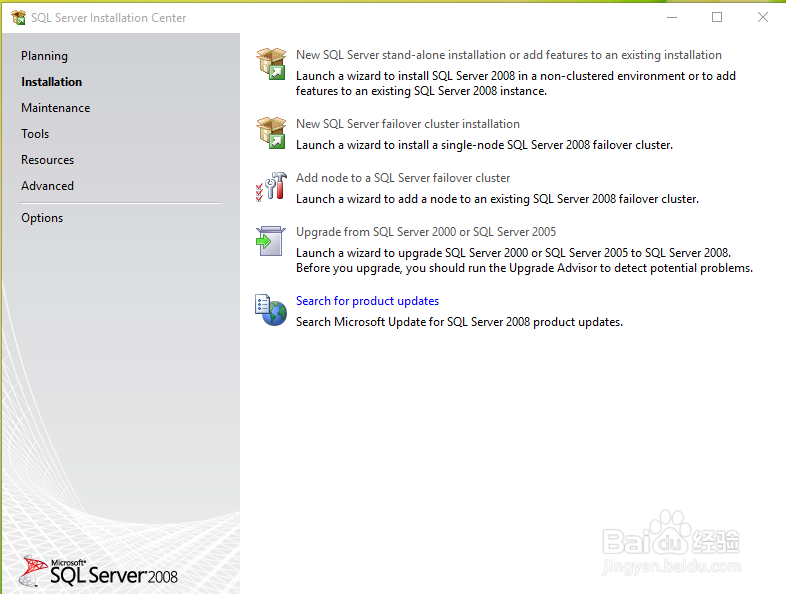Open New SQL Server failover cluster installation
Viewport: 786px width, 594px height.
click(x=408, y=124)
